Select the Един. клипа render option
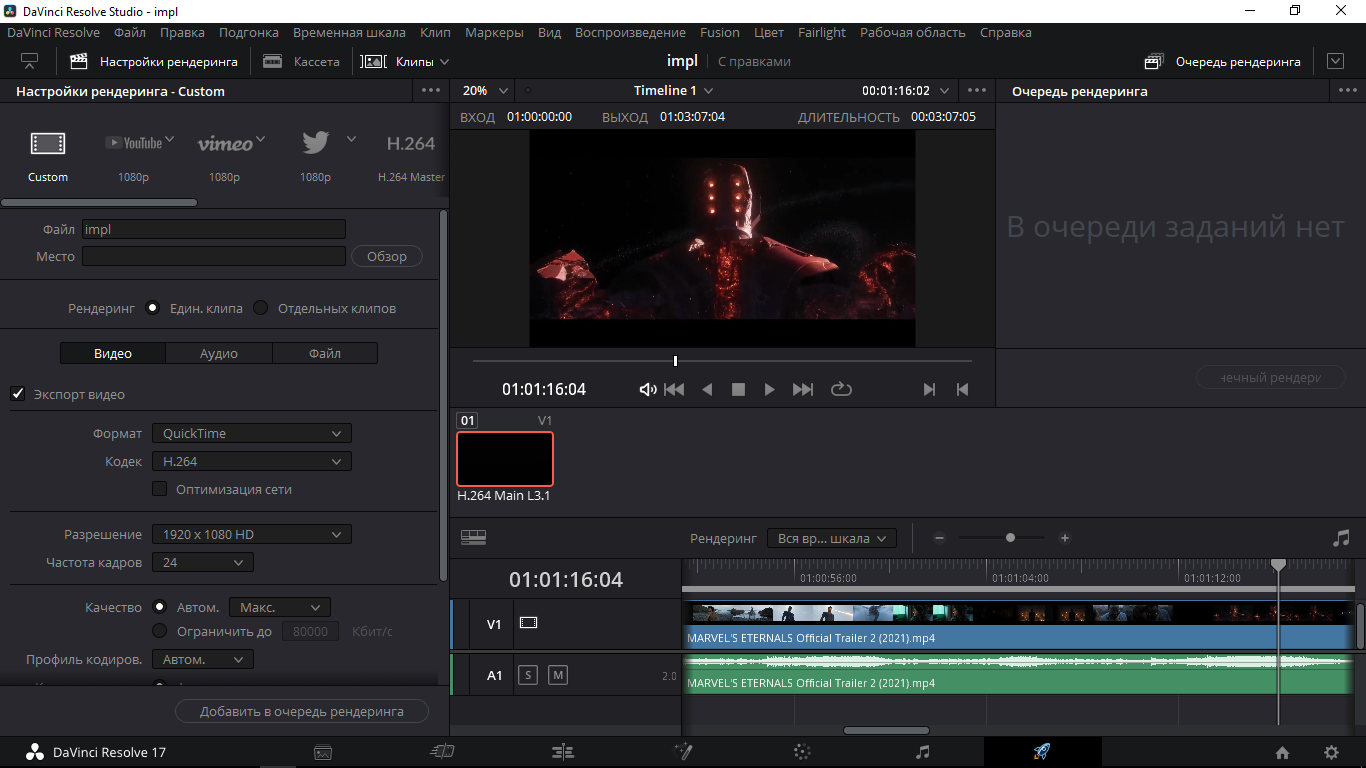This screenshot has width=1366, height=768. tap(153, 308)
